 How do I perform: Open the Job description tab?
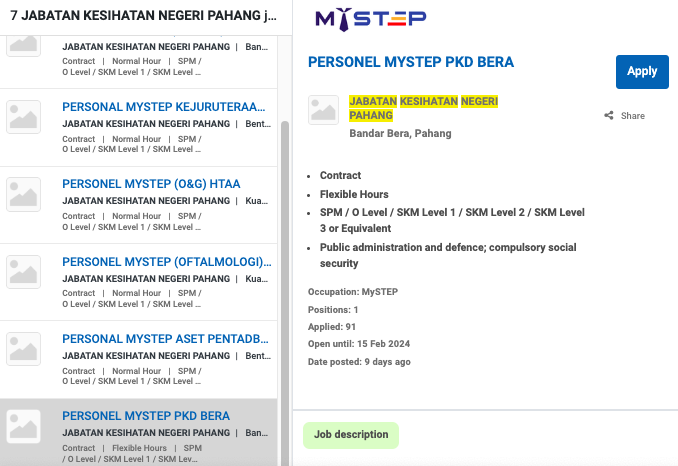coord(351,435)
